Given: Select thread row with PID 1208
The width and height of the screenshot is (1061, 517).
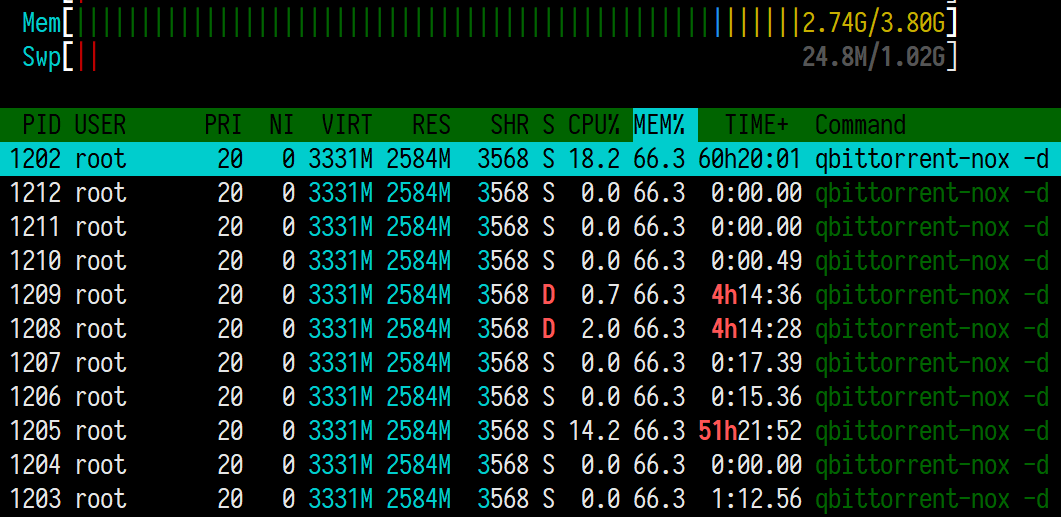Looking at the screenshot, I should (530, 329).
